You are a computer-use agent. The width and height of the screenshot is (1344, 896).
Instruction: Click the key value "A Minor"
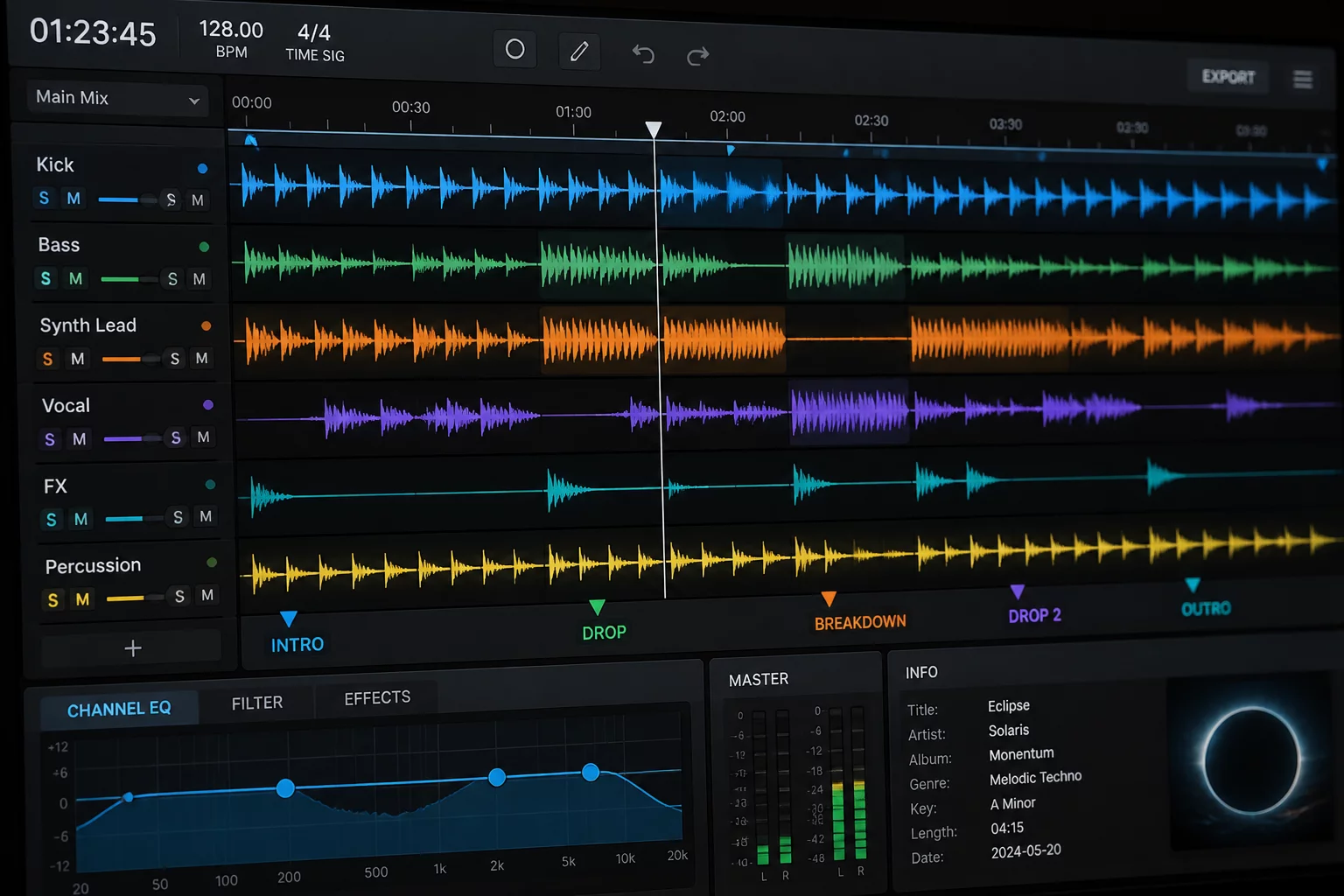click(x=1012, y=803)
